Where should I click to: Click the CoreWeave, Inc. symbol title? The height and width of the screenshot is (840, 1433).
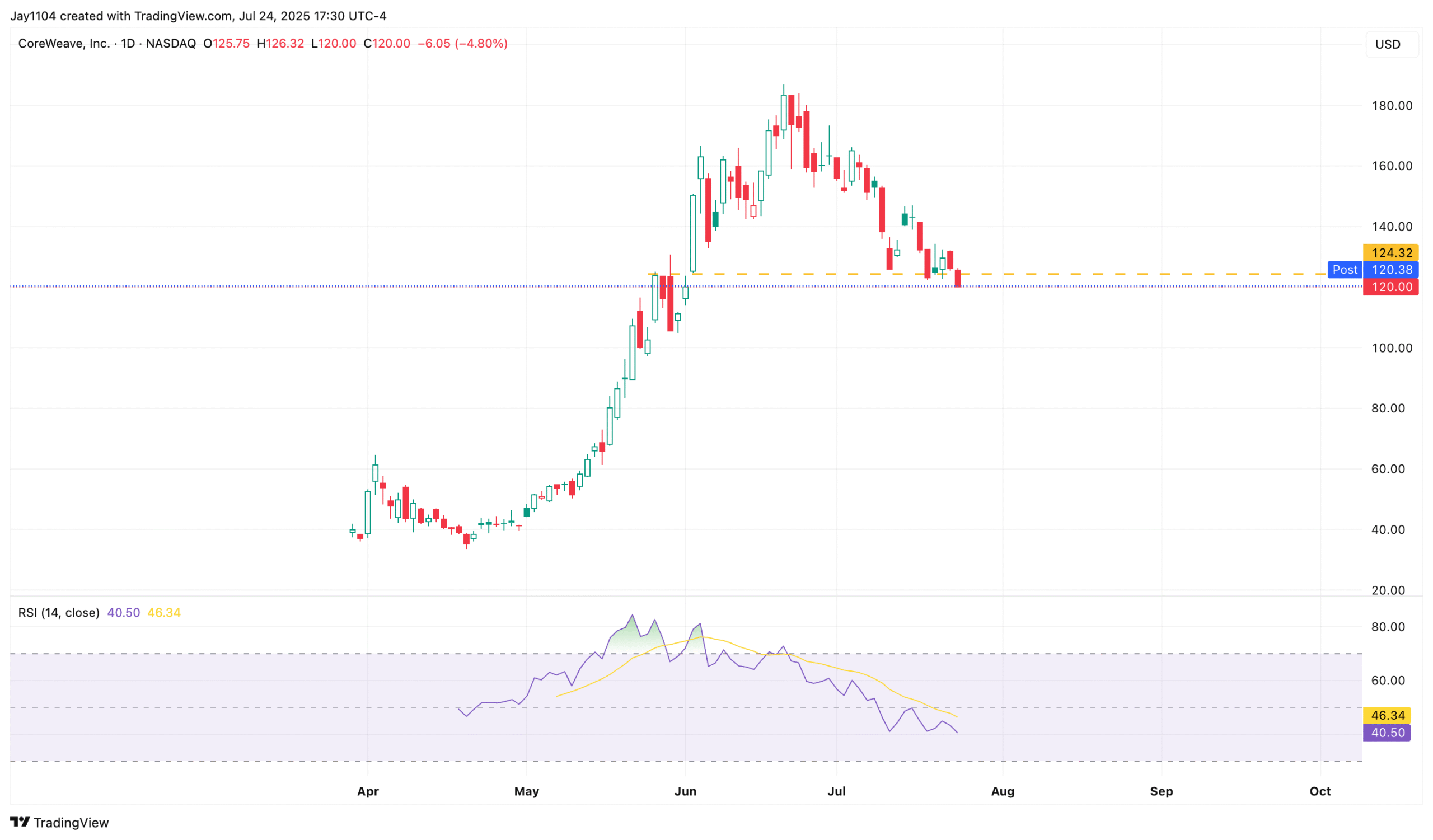64,44
